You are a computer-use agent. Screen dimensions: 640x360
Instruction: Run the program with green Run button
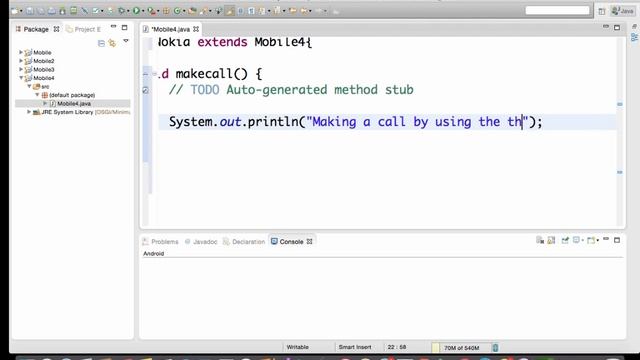[136, 11]
